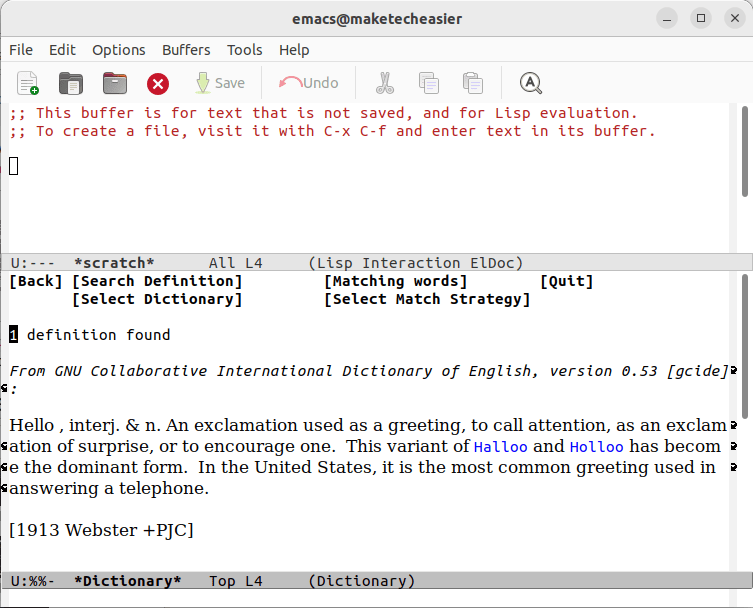The image size is (753, 608).
Task: Place cursor in scratch buffer at cursor box
Action: tap(13, 166)
